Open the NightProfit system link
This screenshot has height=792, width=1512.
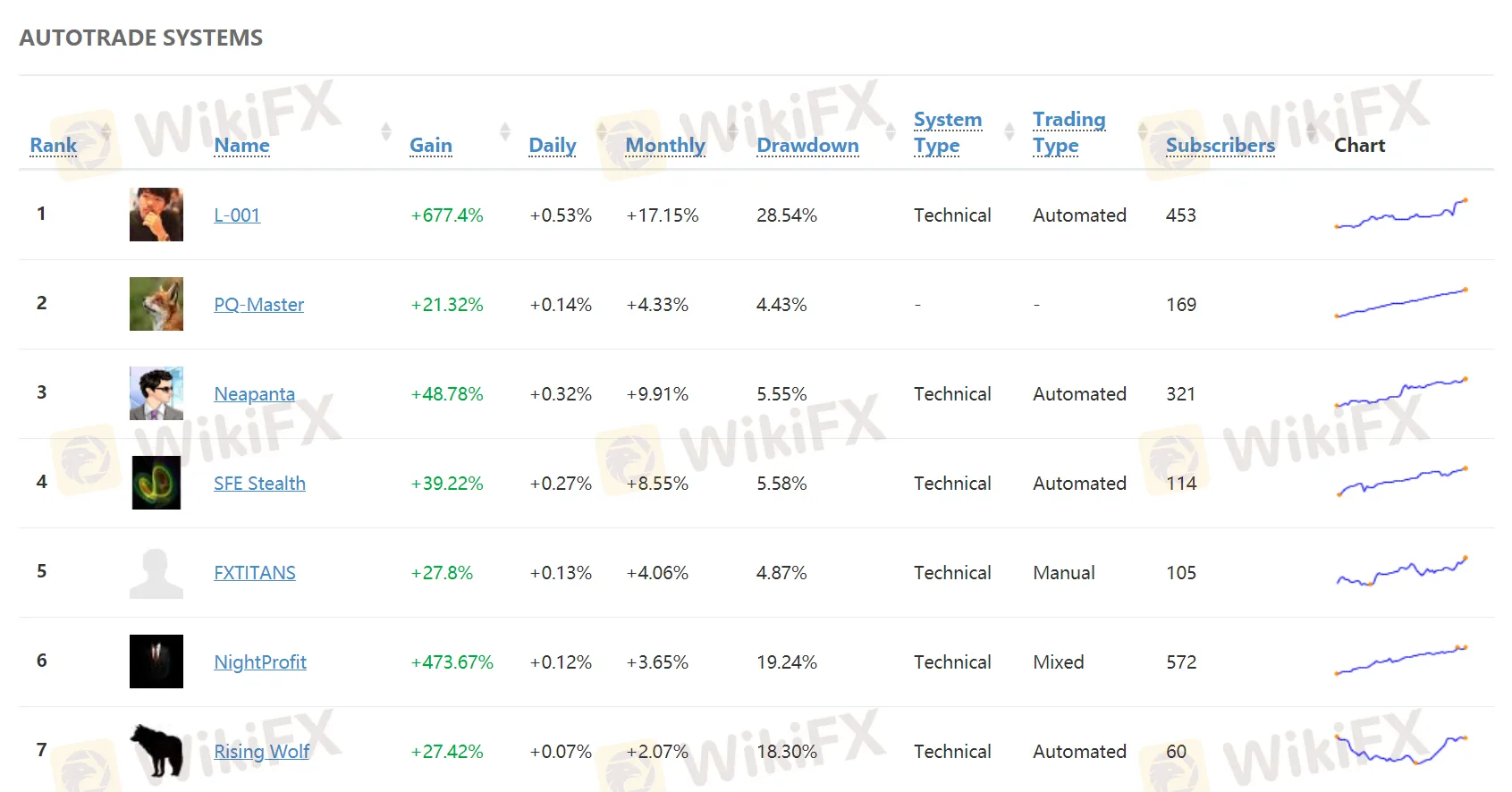[x=260, y=662]
